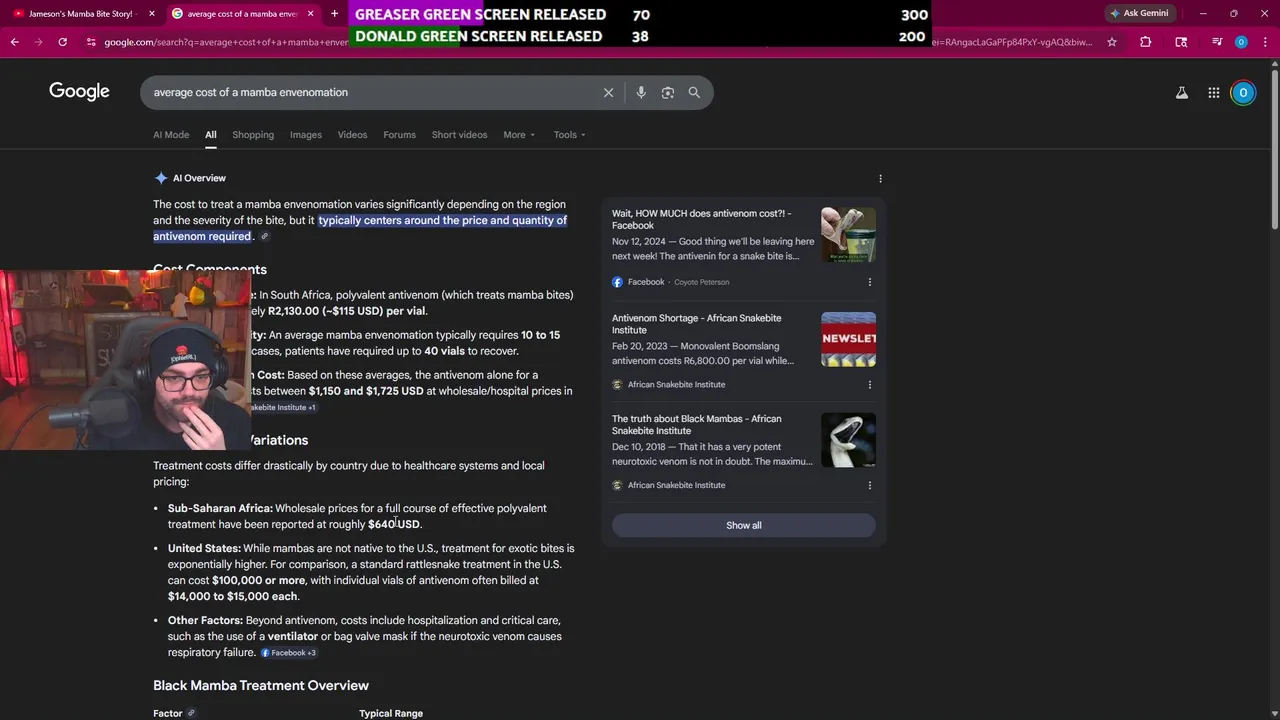1280x720 pixels.
Task: Open 'The truth about Black Mambas' link
Action: point(696,425)
